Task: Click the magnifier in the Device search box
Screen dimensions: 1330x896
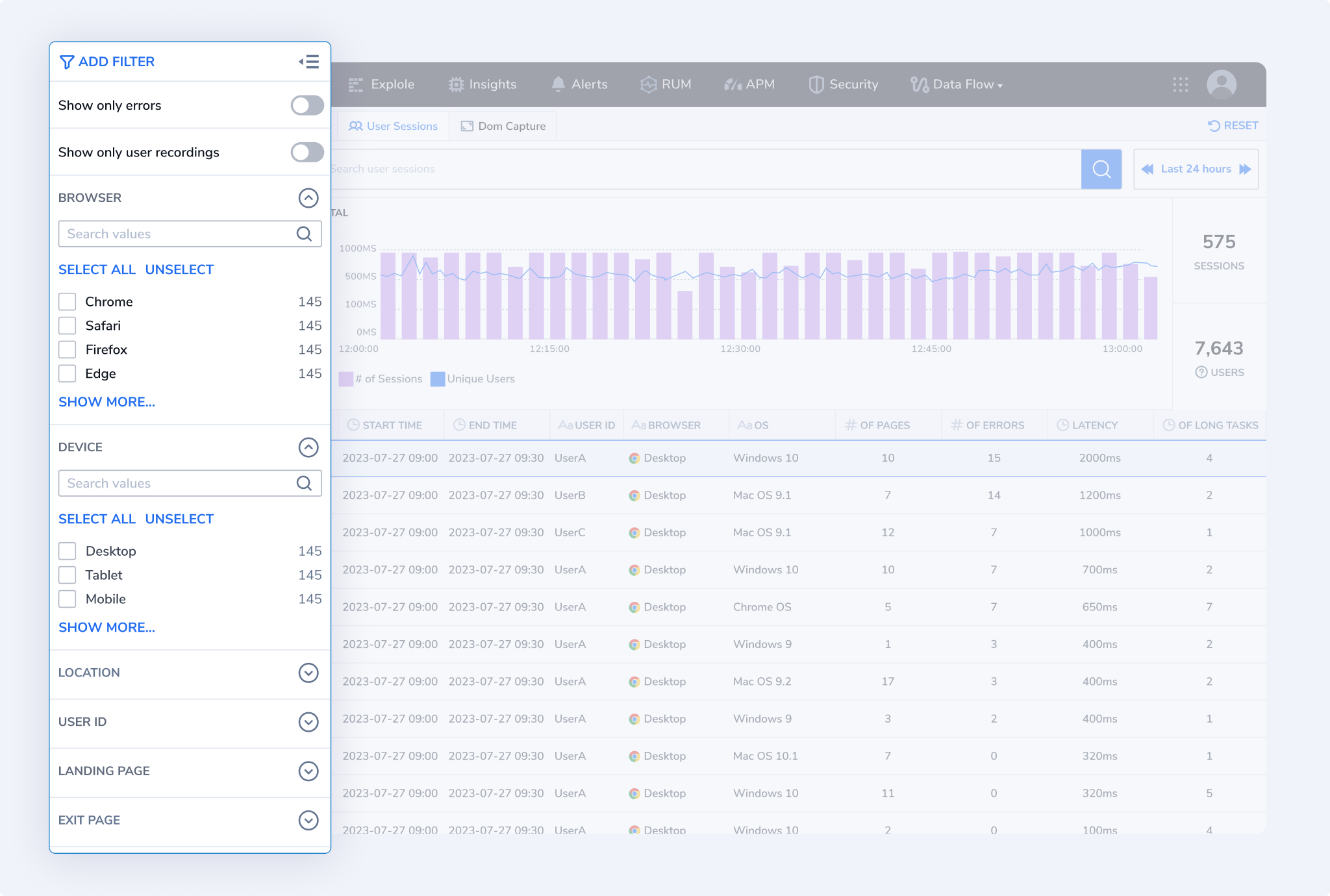Action: (x=304, y=483)
